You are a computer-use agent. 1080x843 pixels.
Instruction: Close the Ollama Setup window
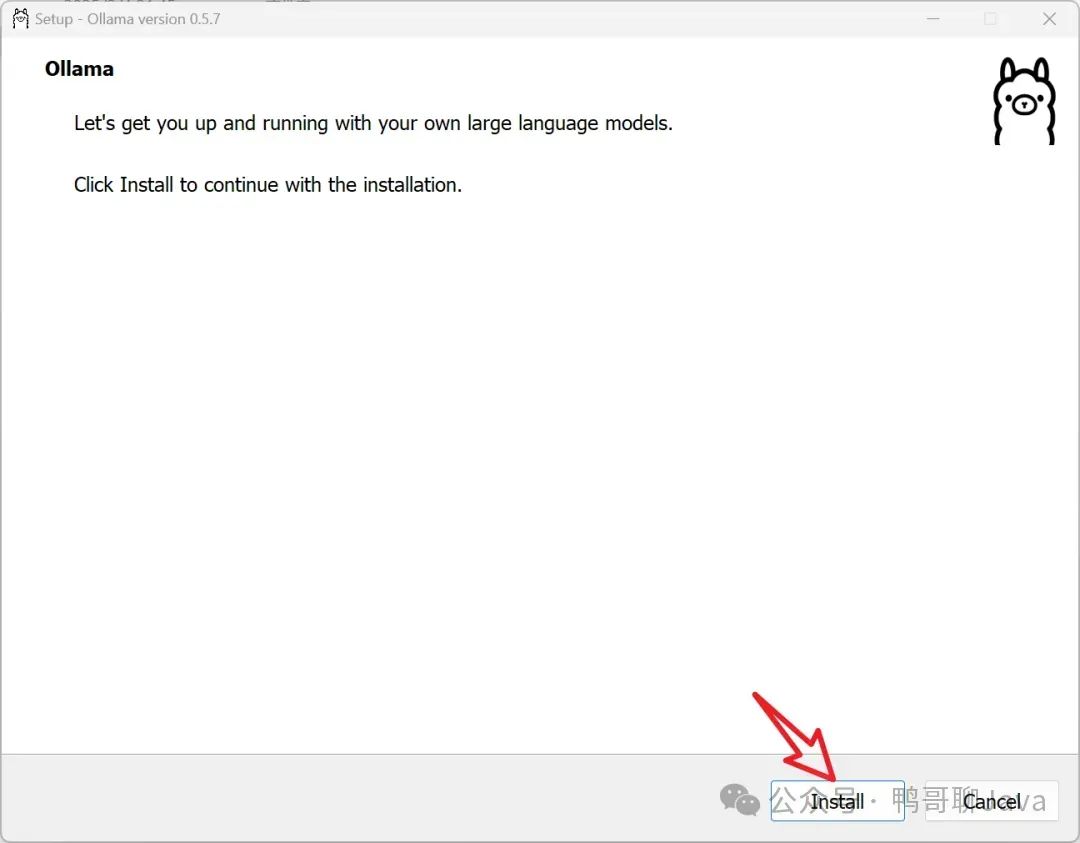1049,19
